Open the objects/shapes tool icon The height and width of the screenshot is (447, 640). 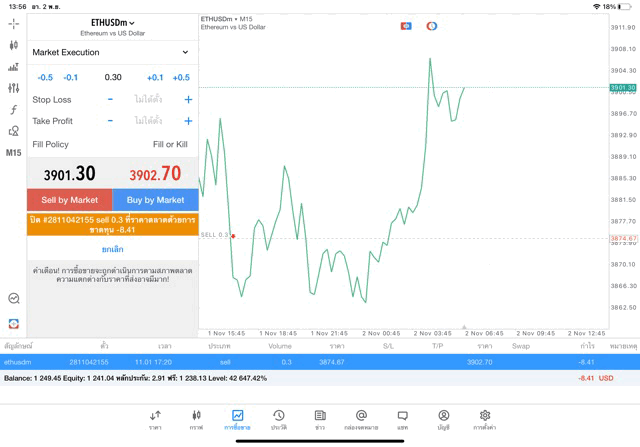13,131
